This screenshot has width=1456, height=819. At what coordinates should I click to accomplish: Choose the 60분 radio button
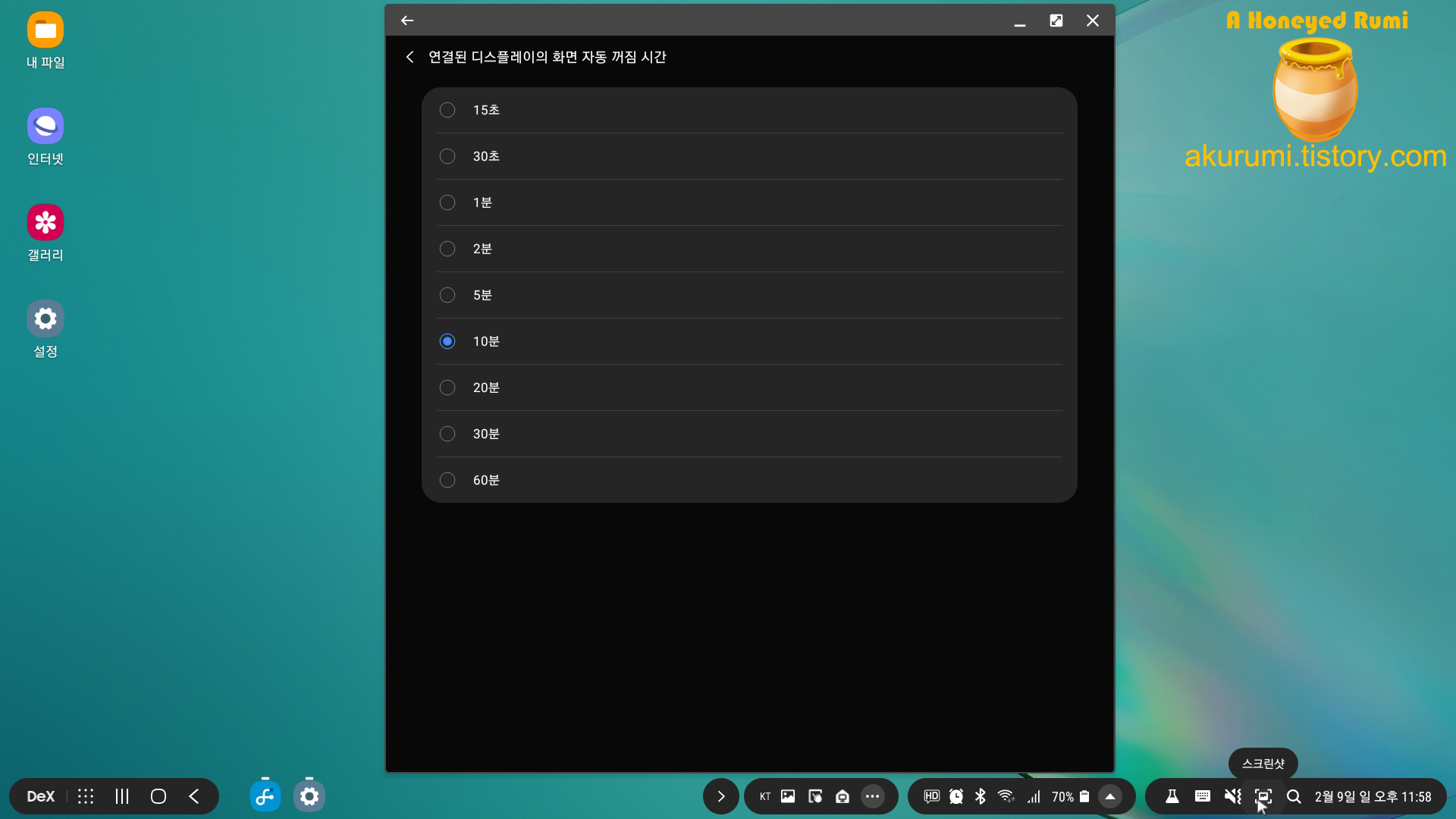click(x=447, y=480)
